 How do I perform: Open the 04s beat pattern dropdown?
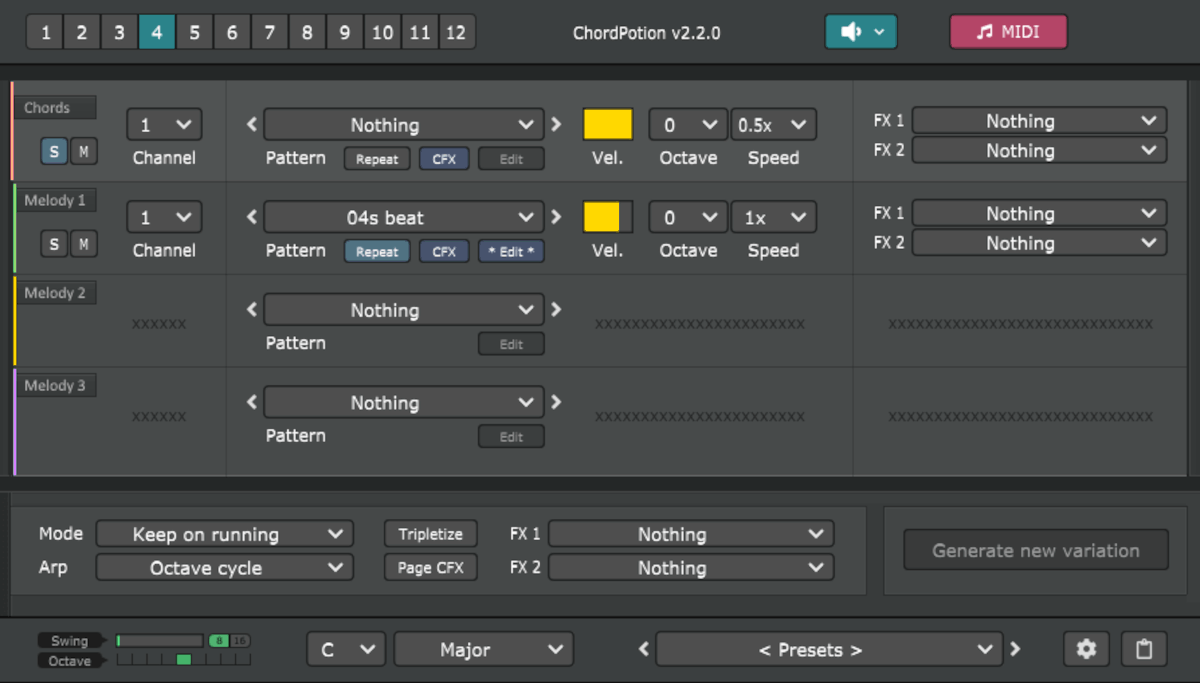[404, 217]
